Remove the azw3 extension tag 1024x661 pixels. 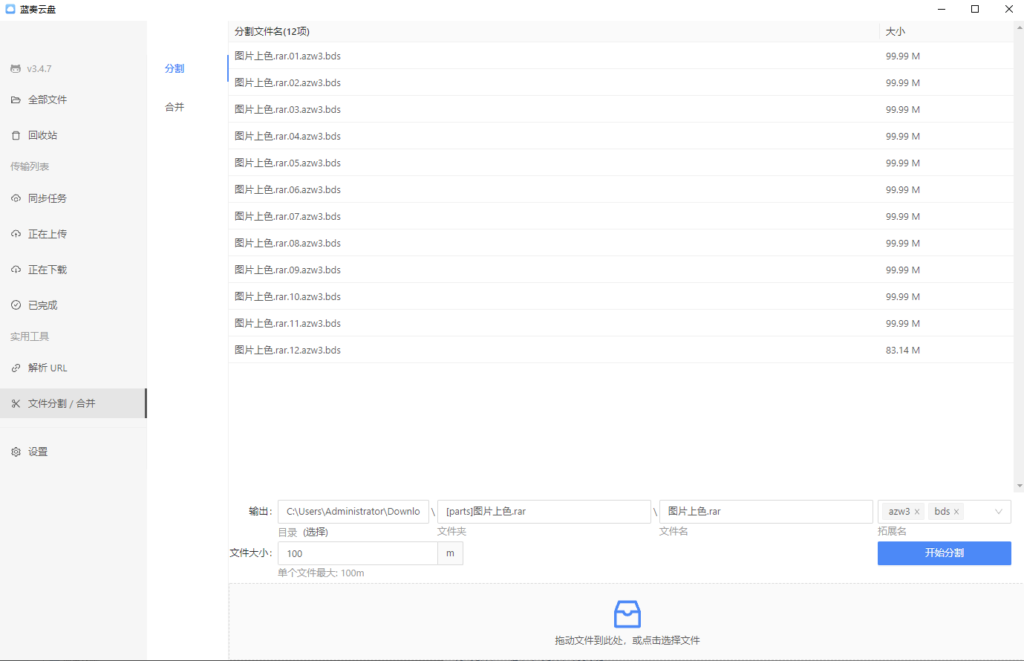point(916,512)
